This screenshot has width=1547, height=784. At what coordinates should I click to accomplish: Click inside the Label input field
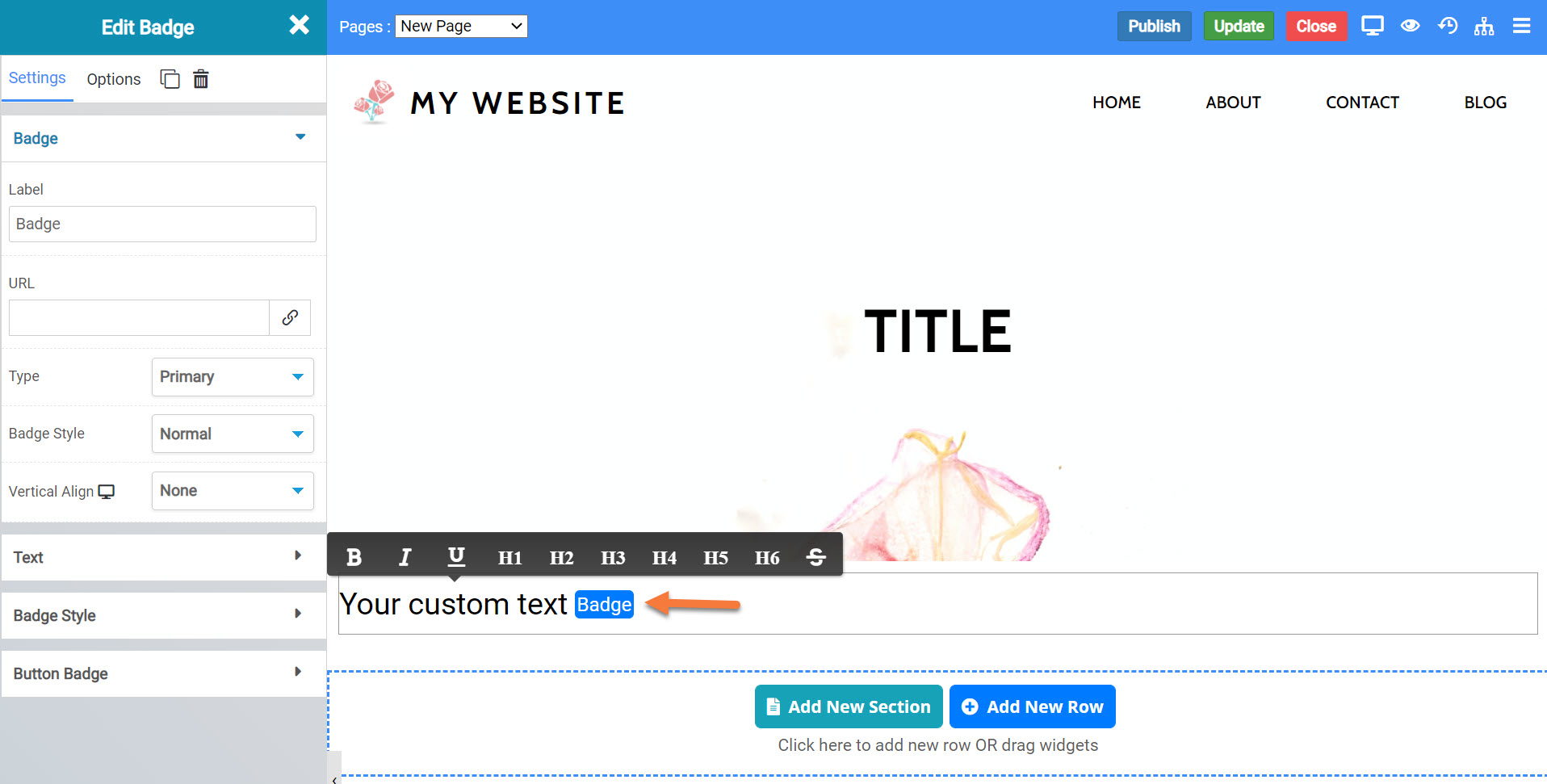162,224
